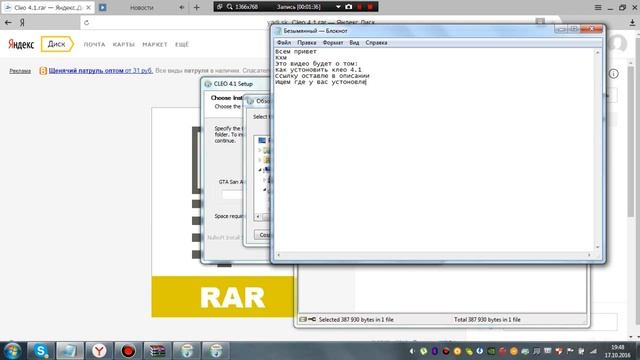Screen dimensions: 640x360
Task: Switch to the Новости browser tab
Action: [142, 7]
